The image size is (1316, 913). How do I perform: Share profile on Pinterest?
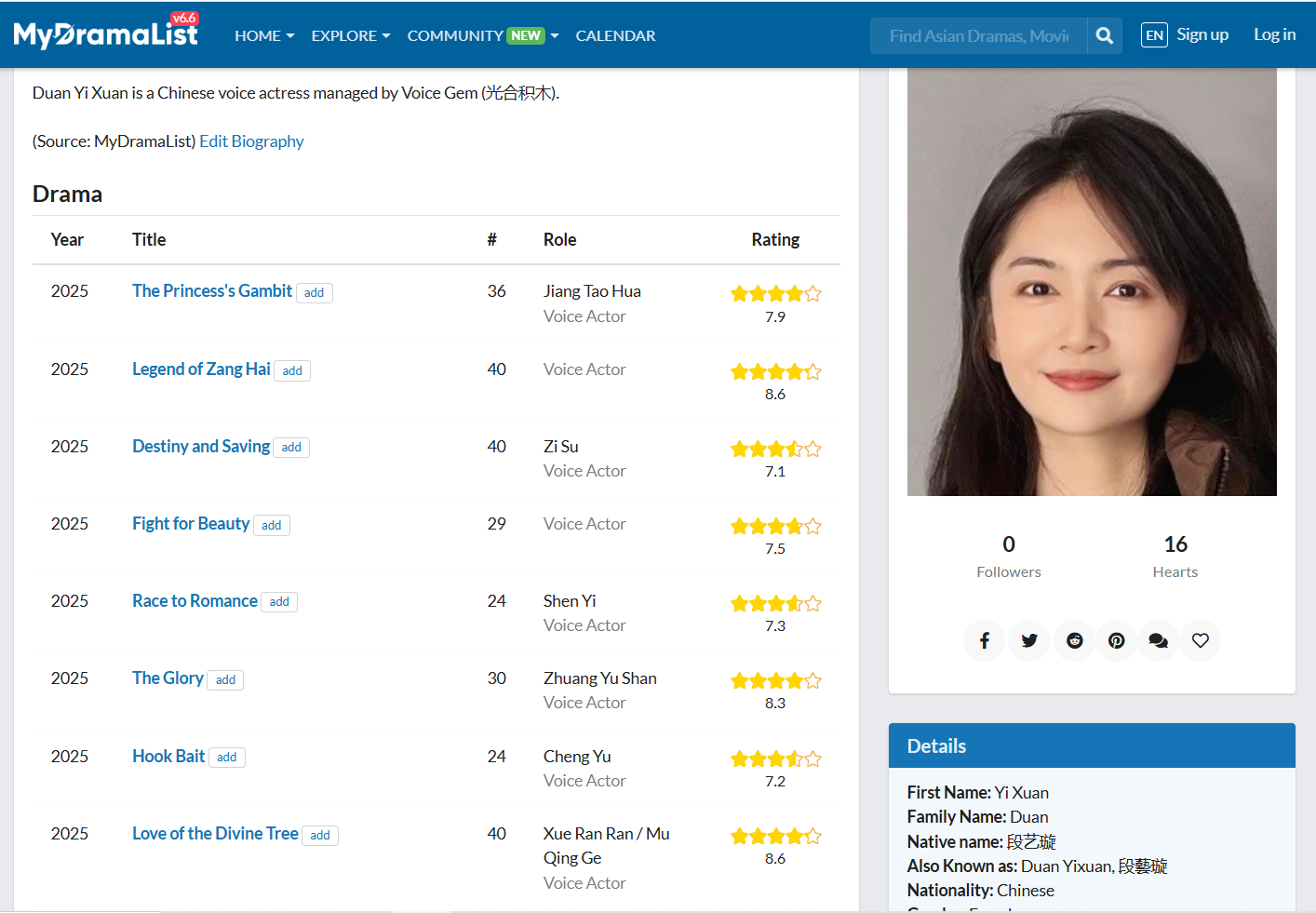tap(1117, 640)
